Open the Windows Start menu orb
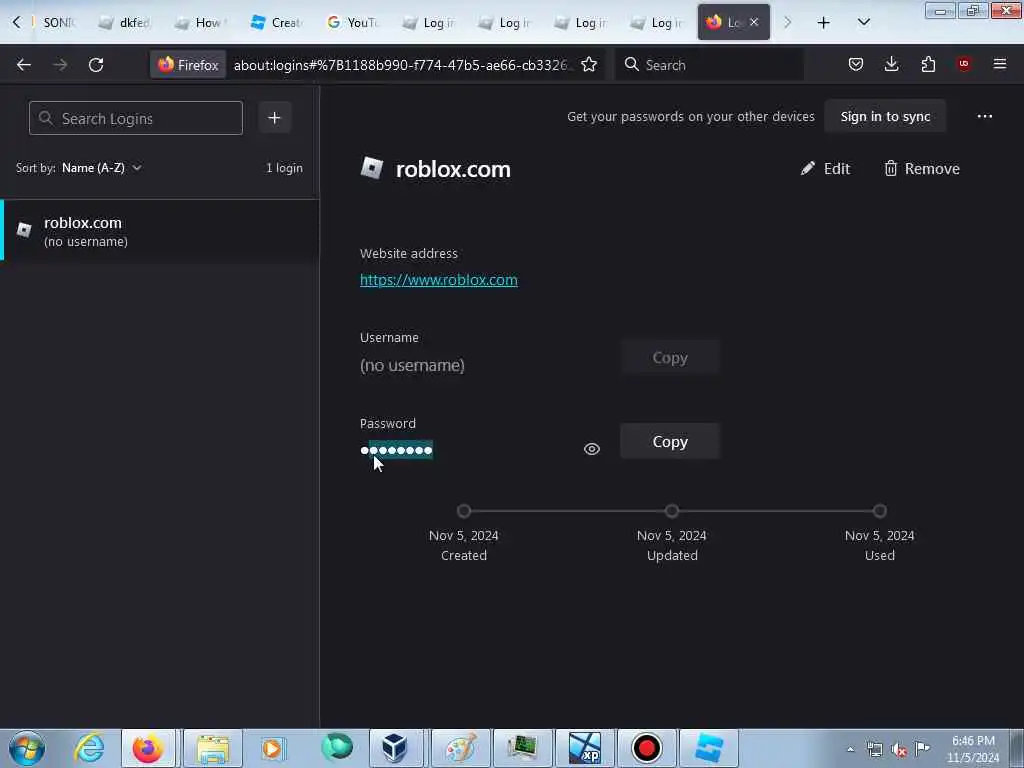The height and width of the screenshot is (768, 1024). pos(27,748)
